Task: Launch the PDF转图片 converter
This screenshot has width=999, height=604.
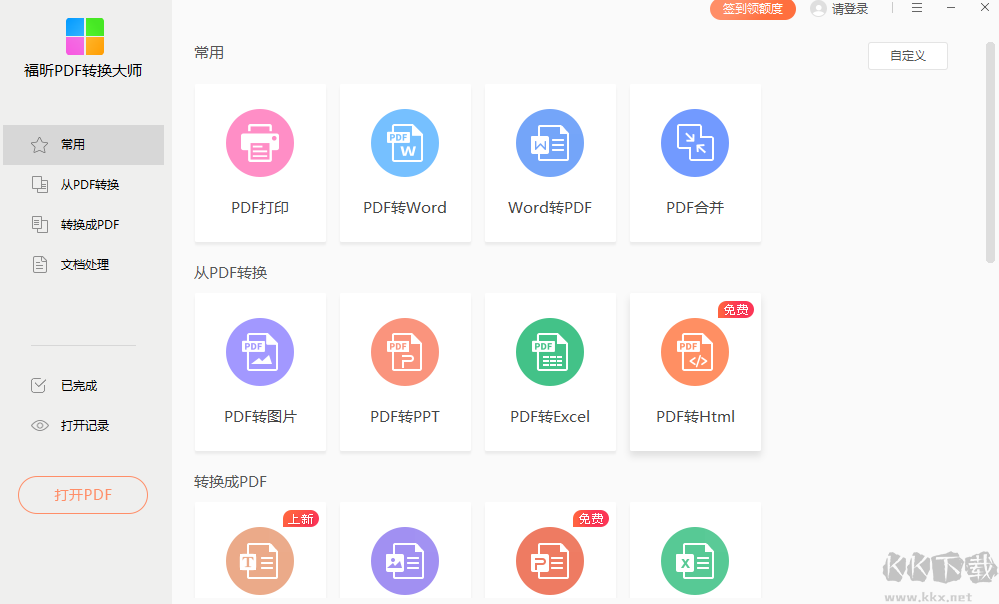Action: [260, 372]
